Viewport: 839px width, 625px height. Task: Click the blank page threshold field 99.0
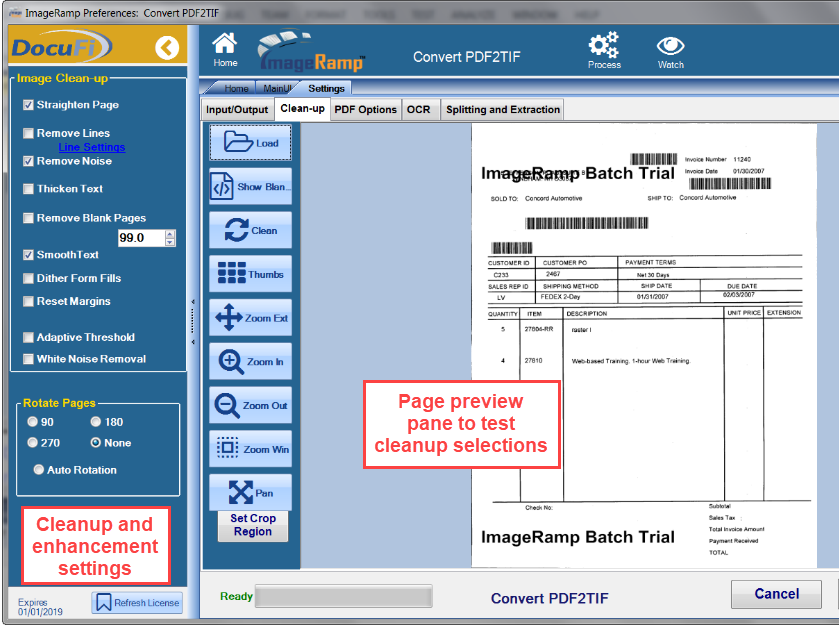[141, 238]
